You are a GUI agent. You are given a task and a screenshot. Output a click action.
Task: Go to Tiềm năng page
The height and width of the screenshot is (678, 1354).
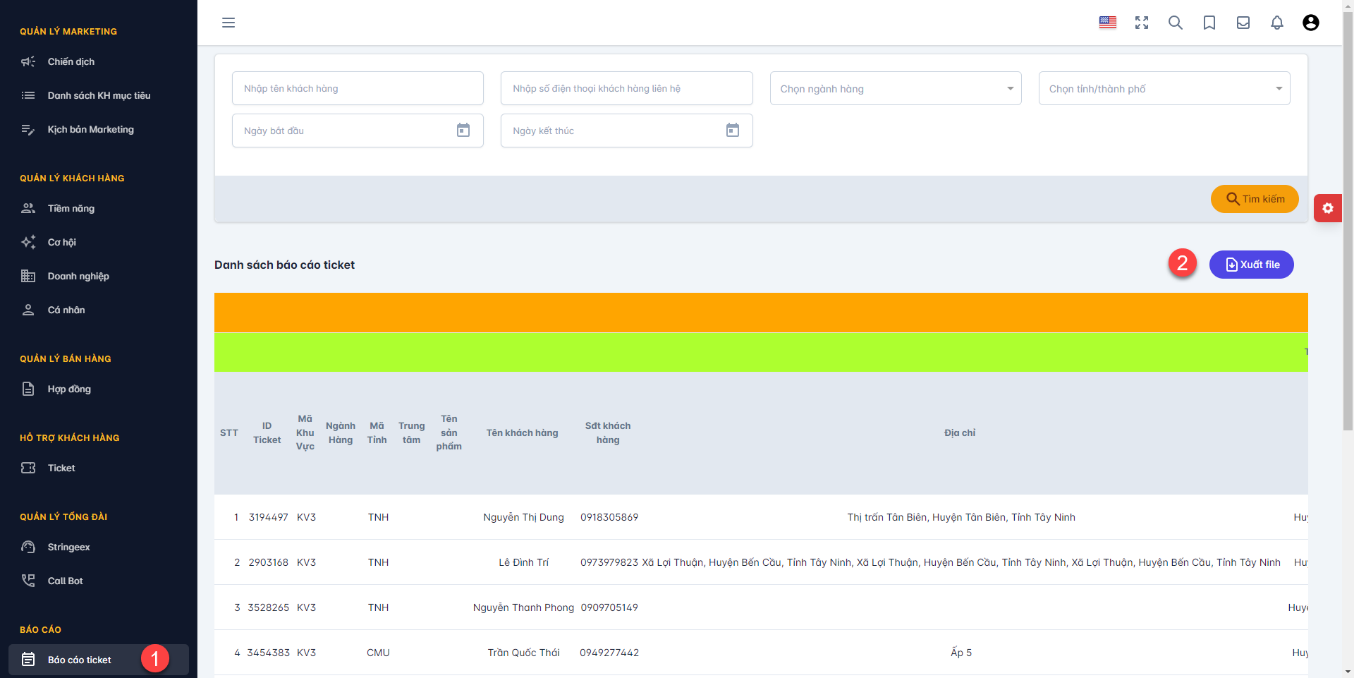(71, 209)
